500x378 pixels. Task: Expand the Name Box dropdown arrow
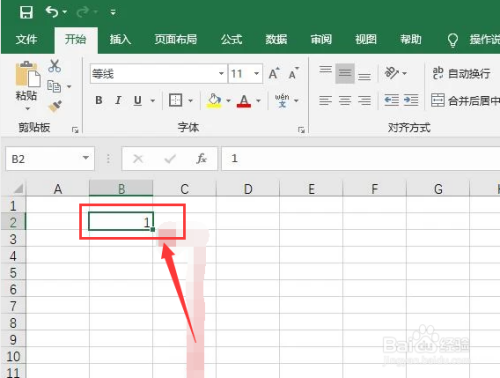click(86, 158)
